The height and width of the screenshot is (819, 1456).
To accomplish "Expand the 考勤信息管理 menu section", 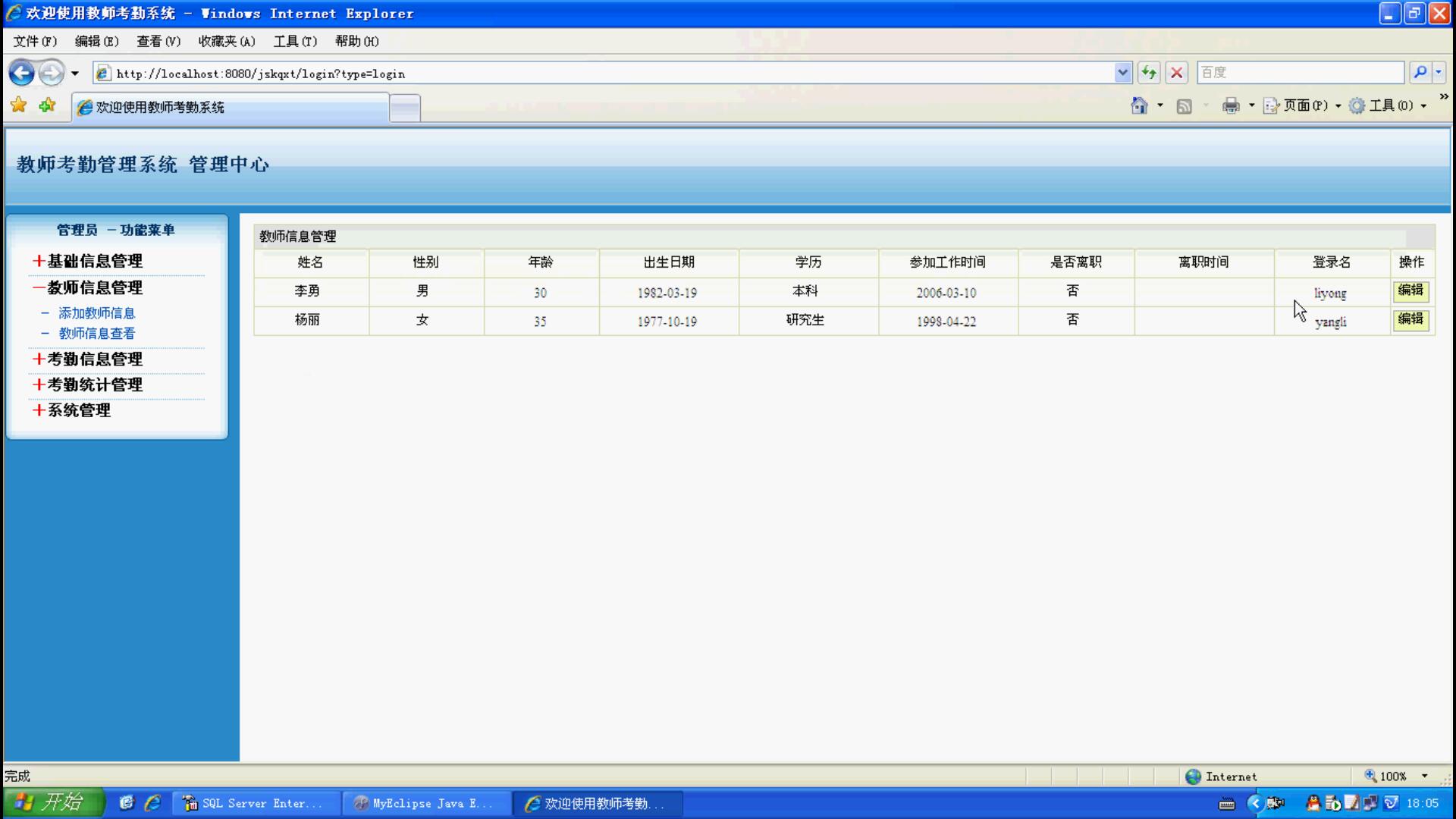I will point(87,359).
